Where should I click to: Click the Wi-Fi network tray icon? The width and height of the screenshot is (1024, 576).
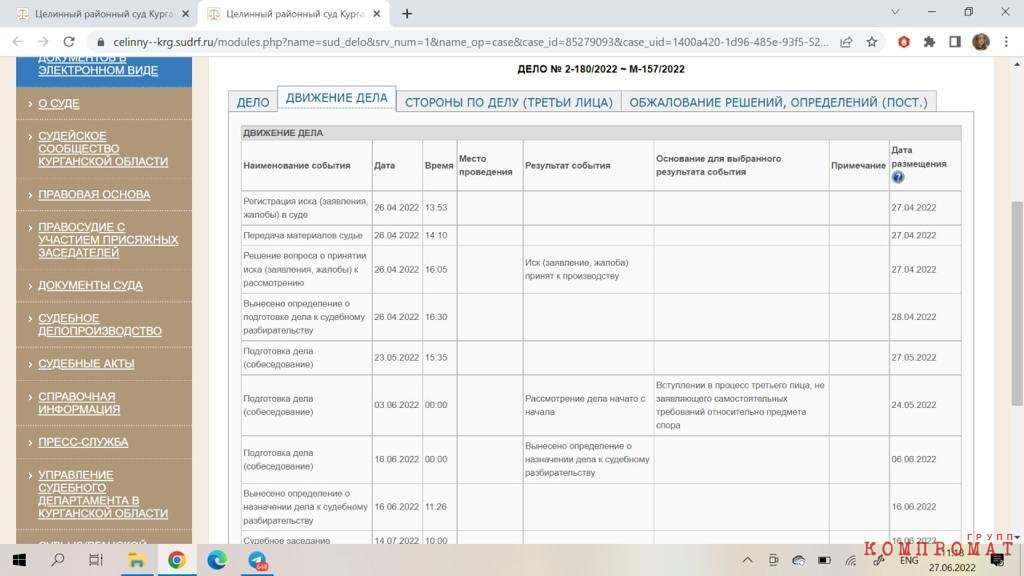tap(850, 560)
